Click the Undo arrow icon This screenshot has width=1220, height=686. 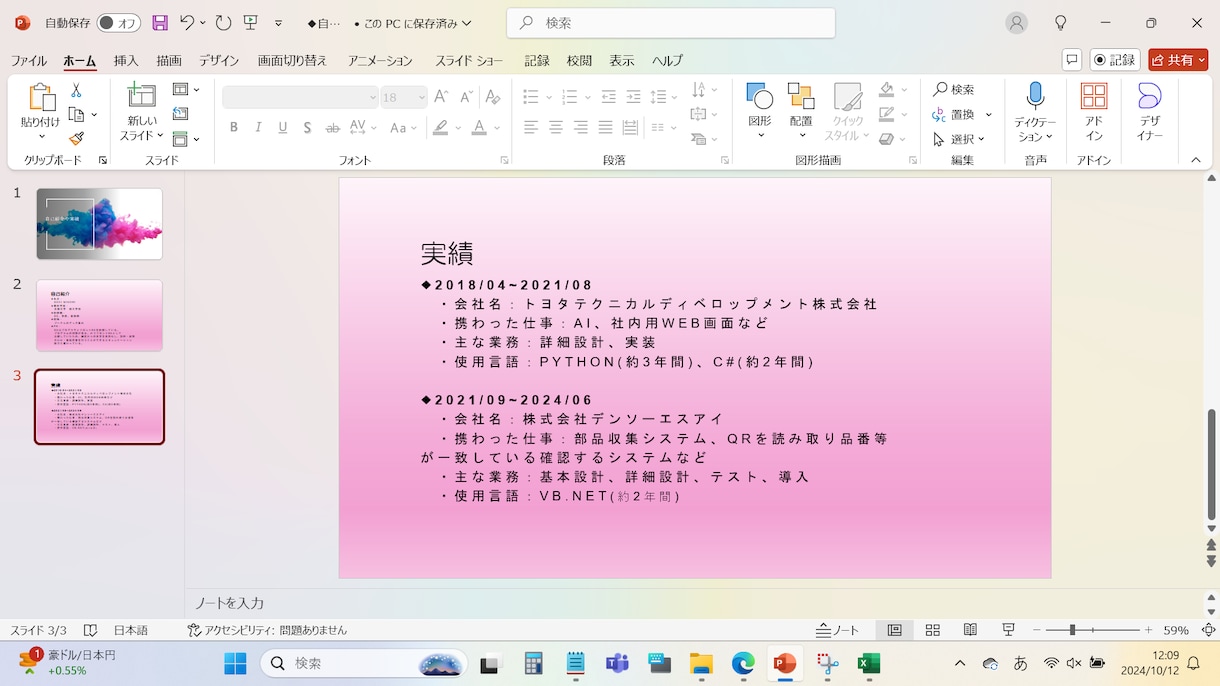point(187,22)
